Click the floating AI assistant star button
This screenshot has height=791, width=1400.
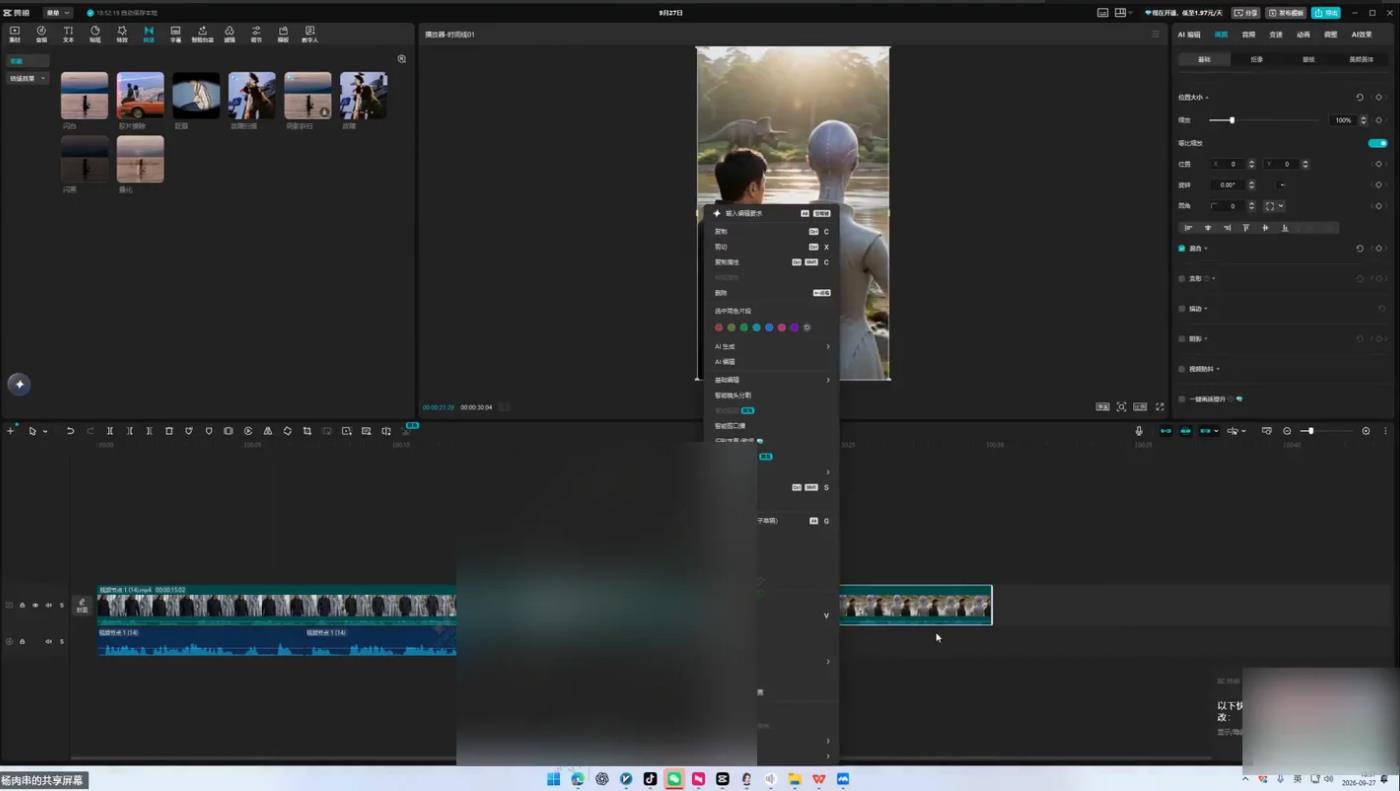coord(19,384)
